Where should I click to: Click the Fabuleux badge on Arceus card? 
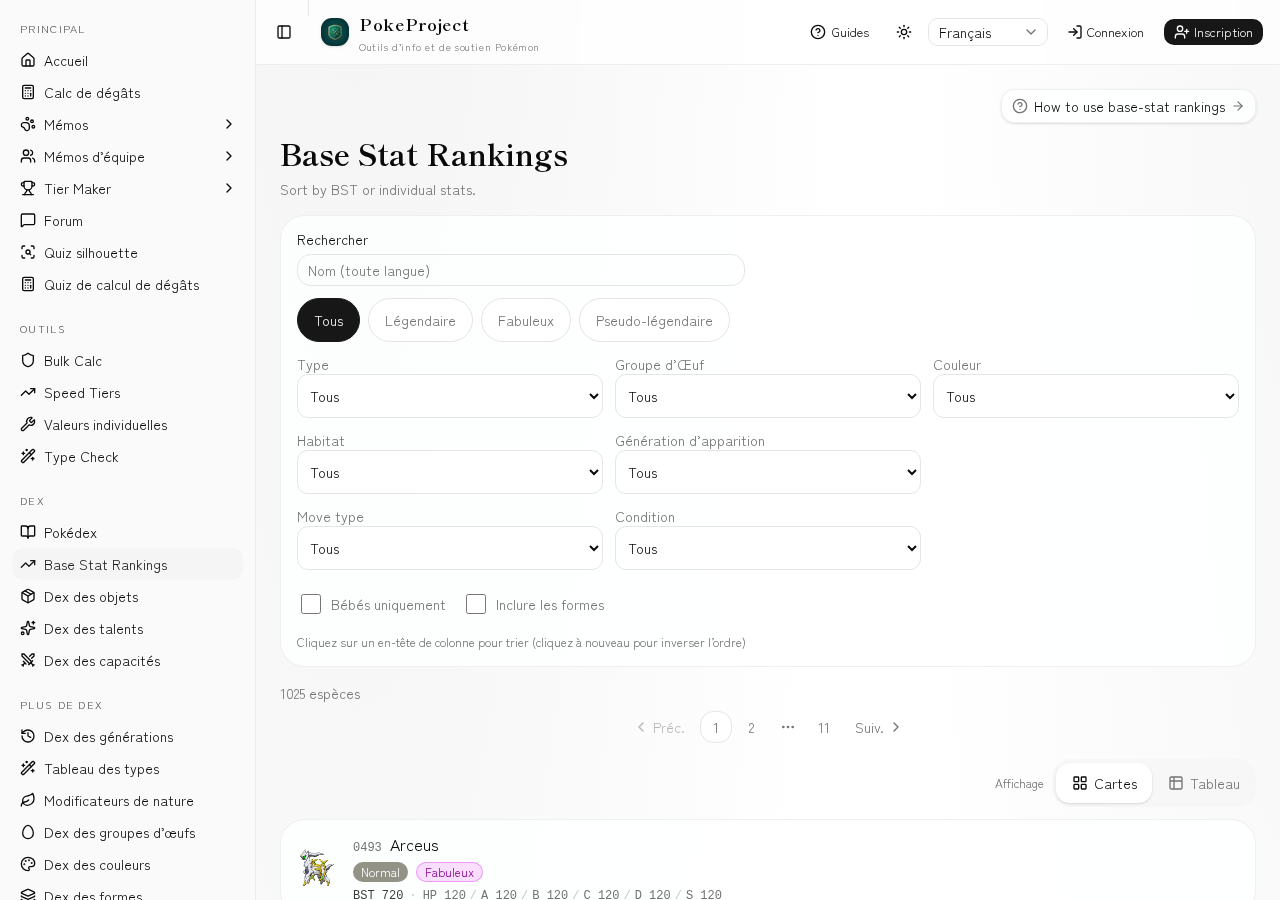coord(449,872)
